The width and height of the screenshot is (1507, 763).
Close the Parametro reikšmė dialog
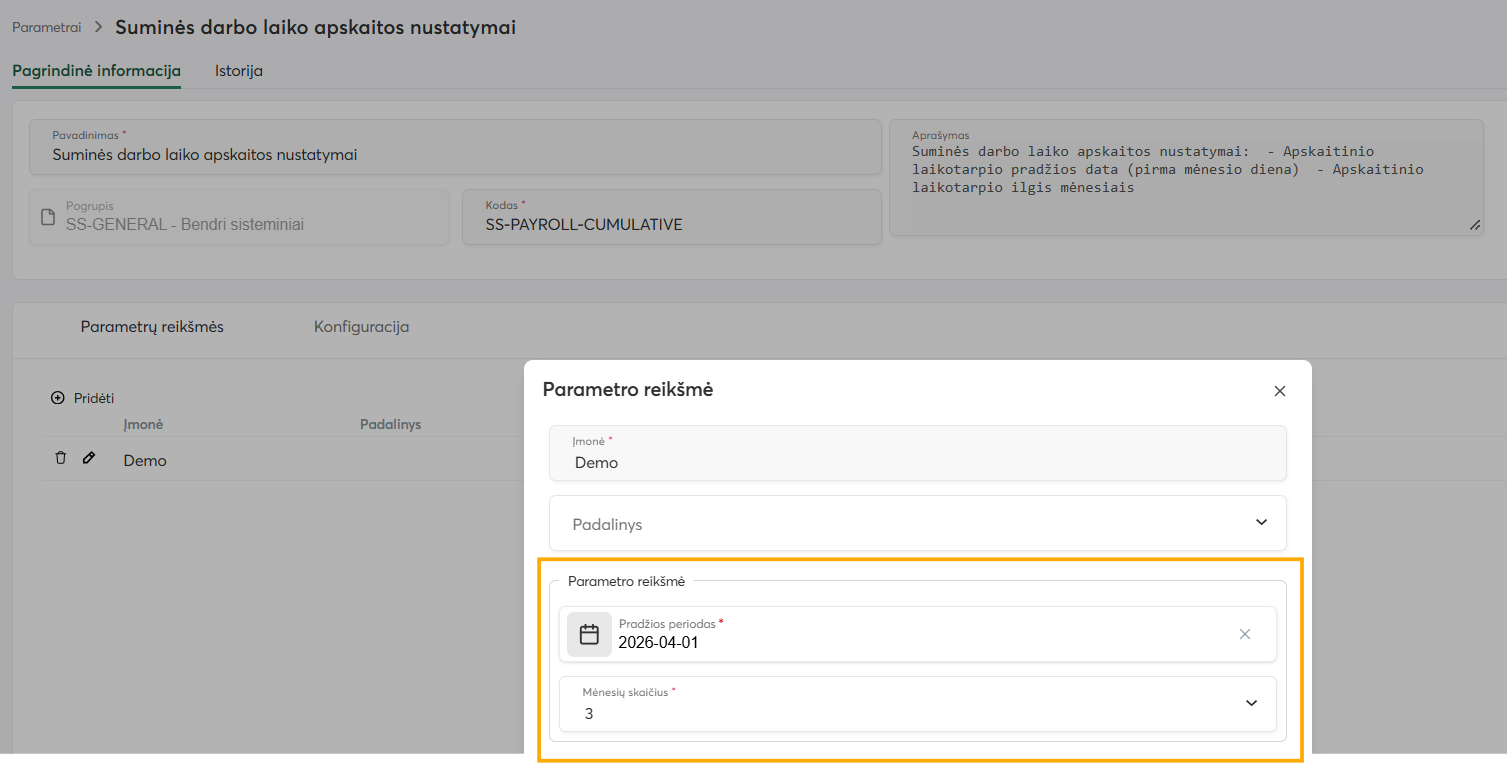coord(1279,391)
